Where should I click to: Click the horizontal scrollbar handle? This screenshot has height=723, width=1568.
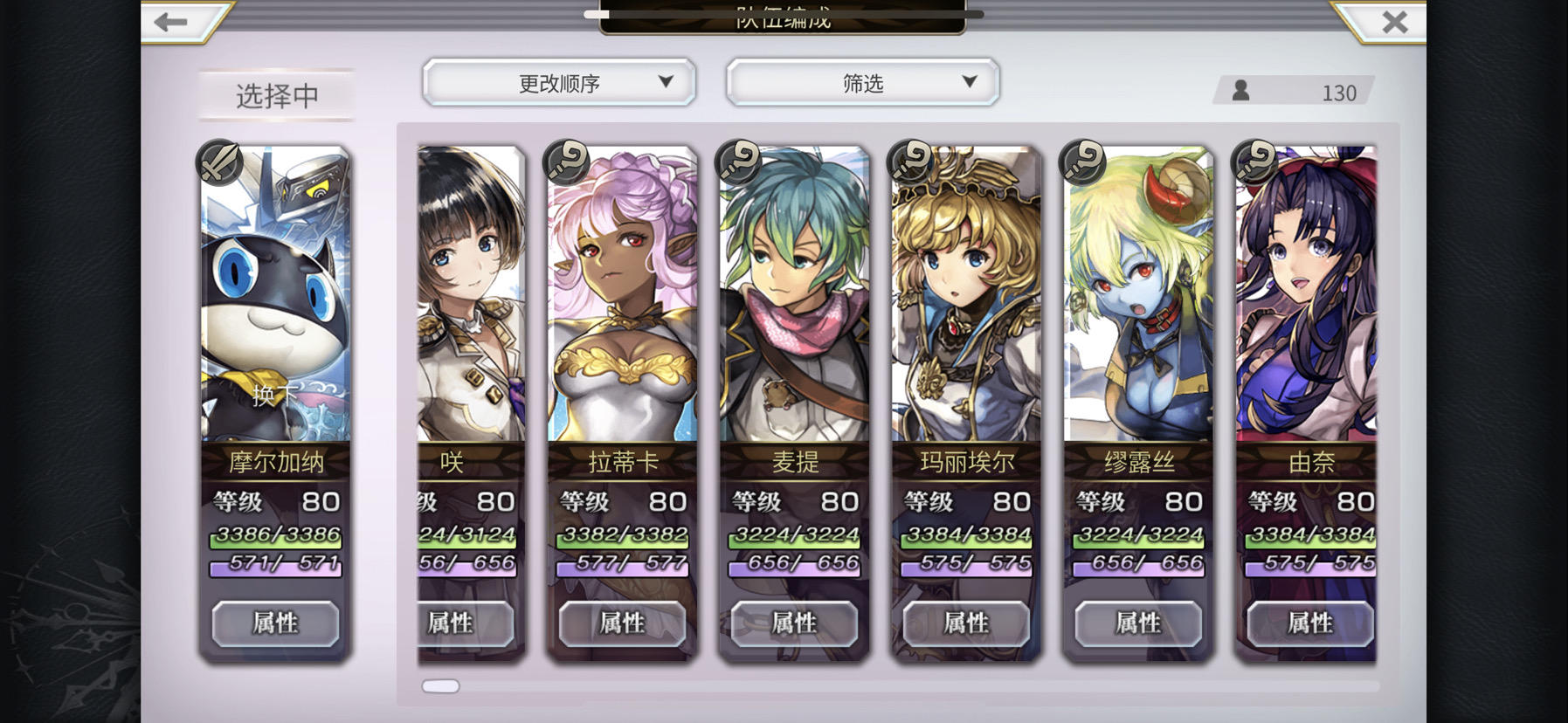441,686
